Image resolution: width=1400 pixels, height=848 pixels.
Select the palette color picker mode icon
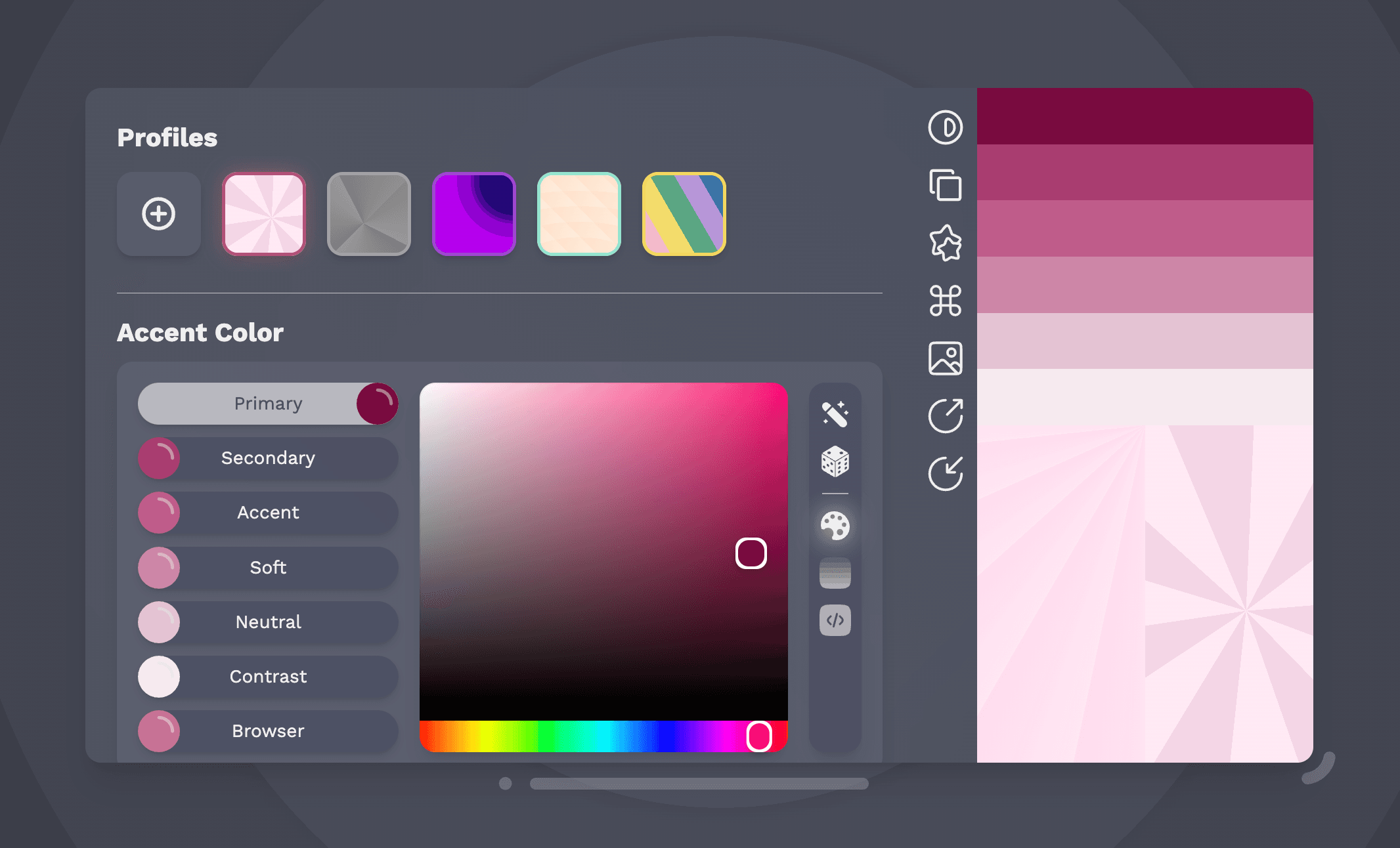(835, 526)
